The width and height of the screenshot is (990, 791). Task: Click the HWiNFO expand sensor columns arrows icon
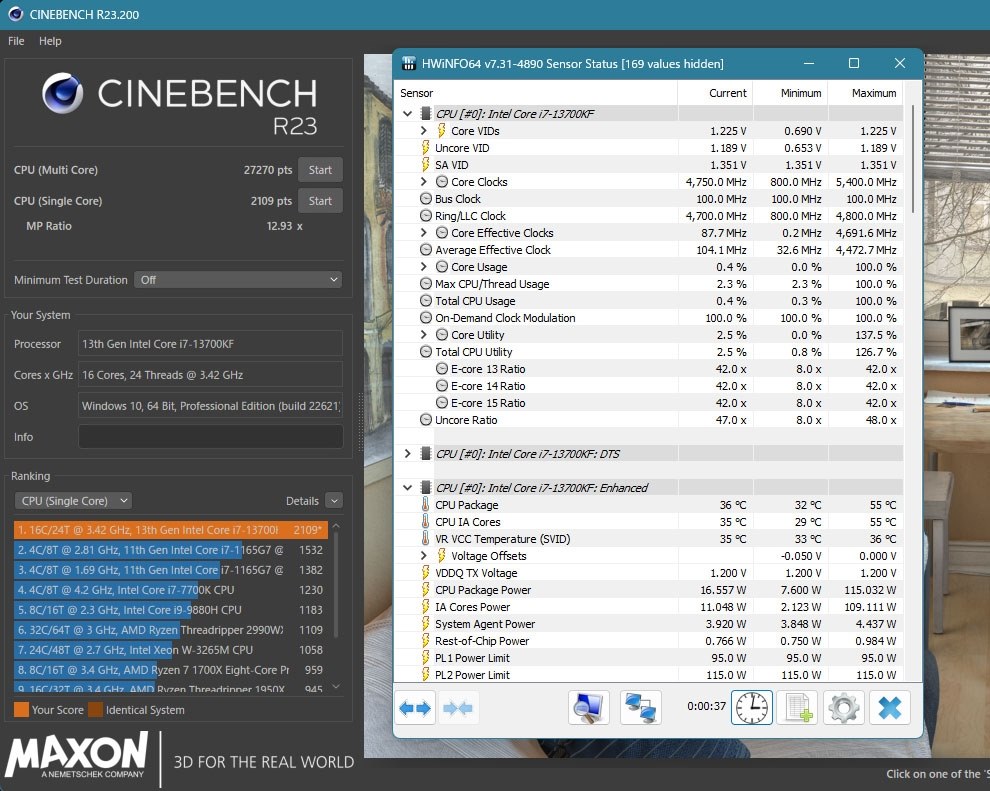[x=415, y=708]
